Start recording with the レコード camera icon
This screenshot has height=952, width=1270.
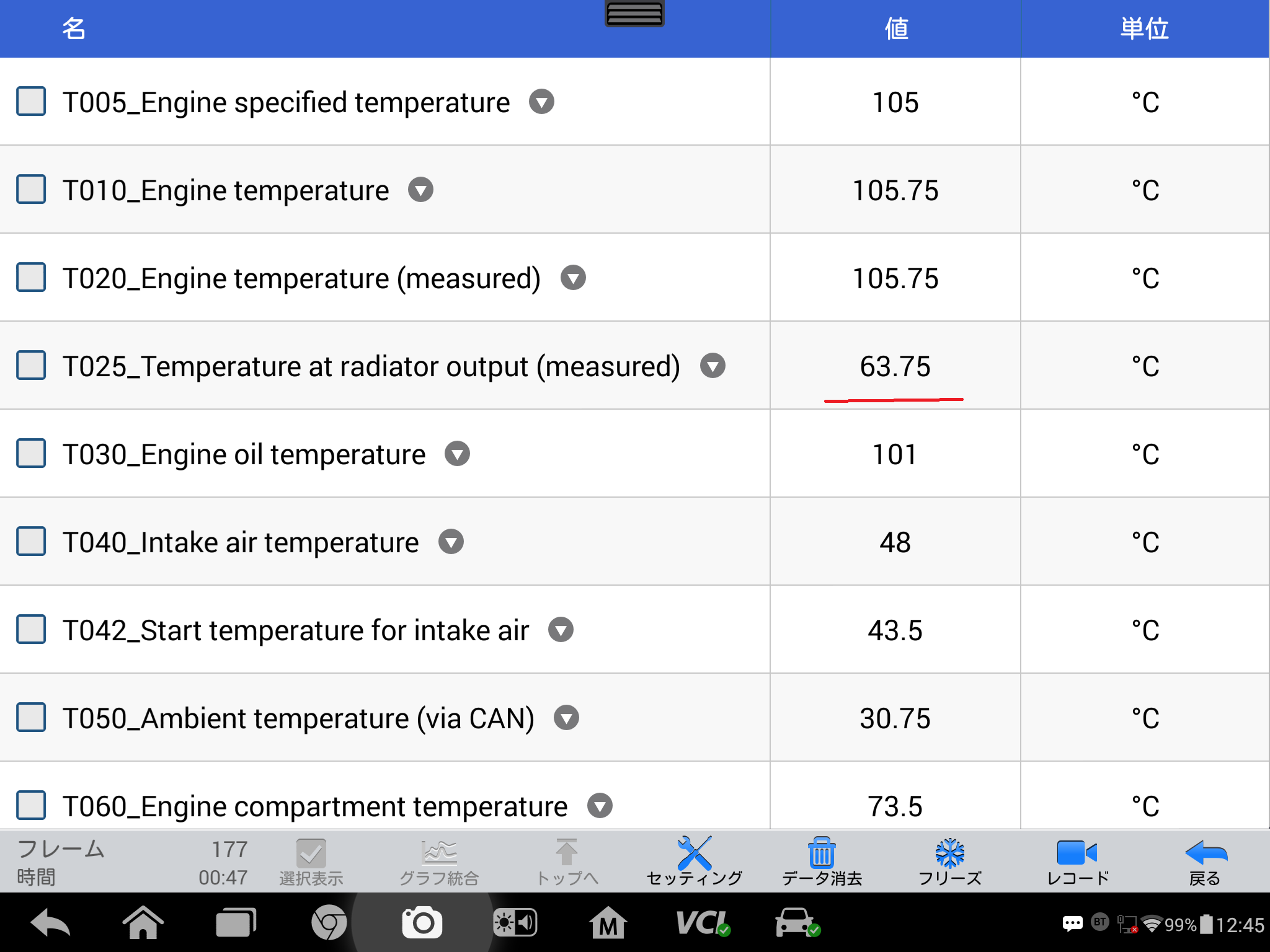[x=1077, y=862]
